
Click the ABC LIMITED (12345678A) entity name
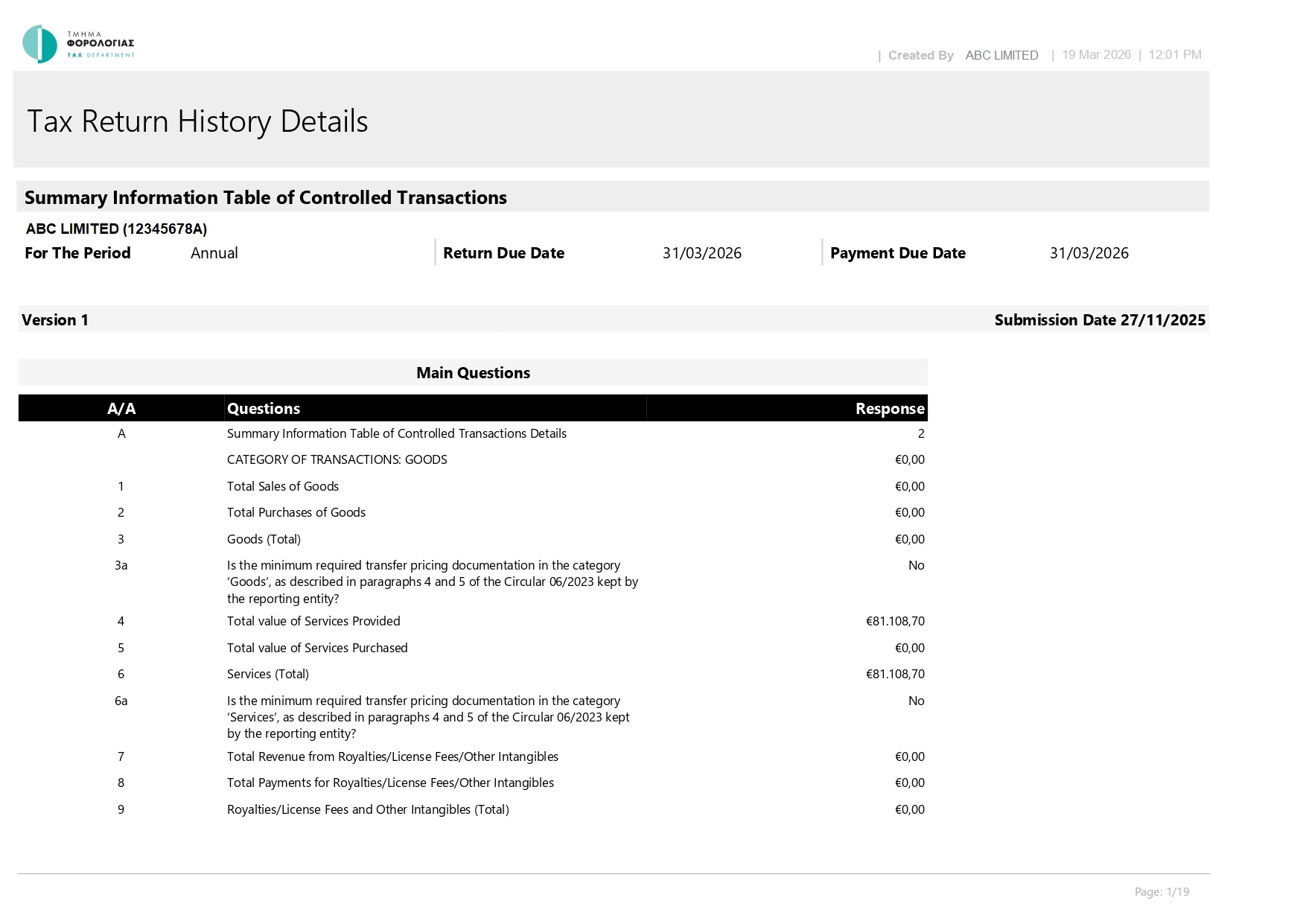[x=116, y=229]
